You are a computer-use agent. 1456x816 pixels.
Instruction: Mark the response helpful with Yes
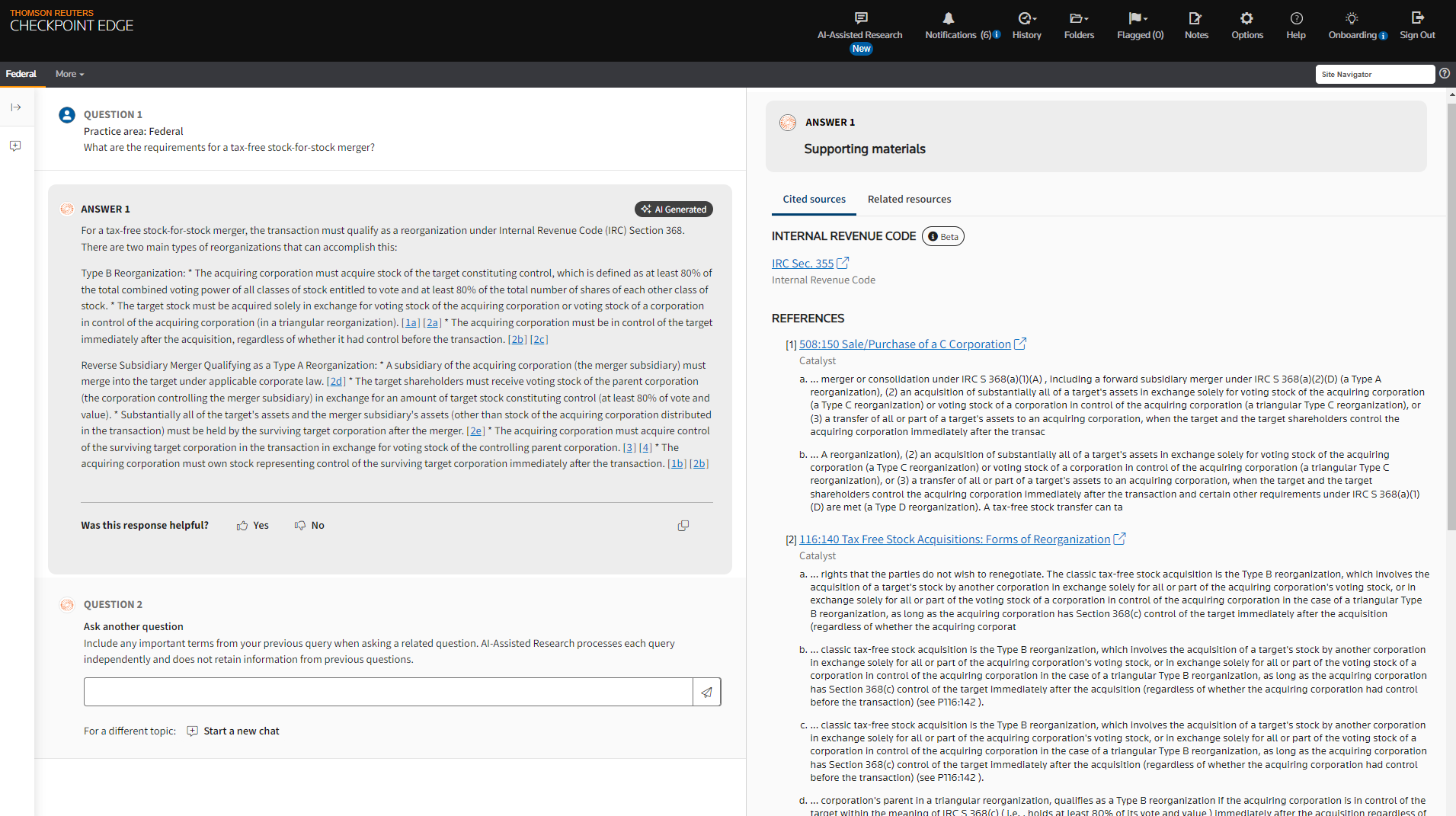click(253, 526)
